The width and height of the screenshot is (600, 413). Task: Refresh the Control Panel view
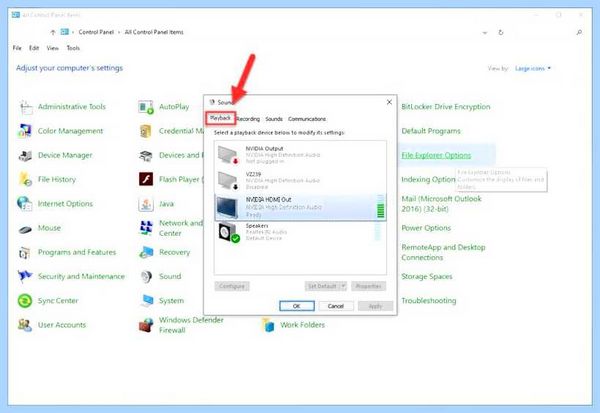tap(501, 33)
